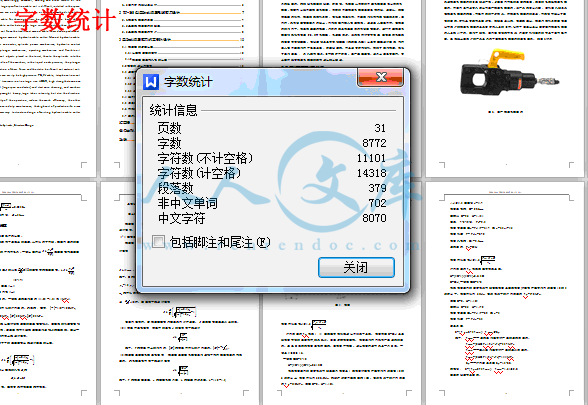Viewport: 588px width, 405px height.
Task: Click the red 字数统计 heading text
Action: point(64,20)
